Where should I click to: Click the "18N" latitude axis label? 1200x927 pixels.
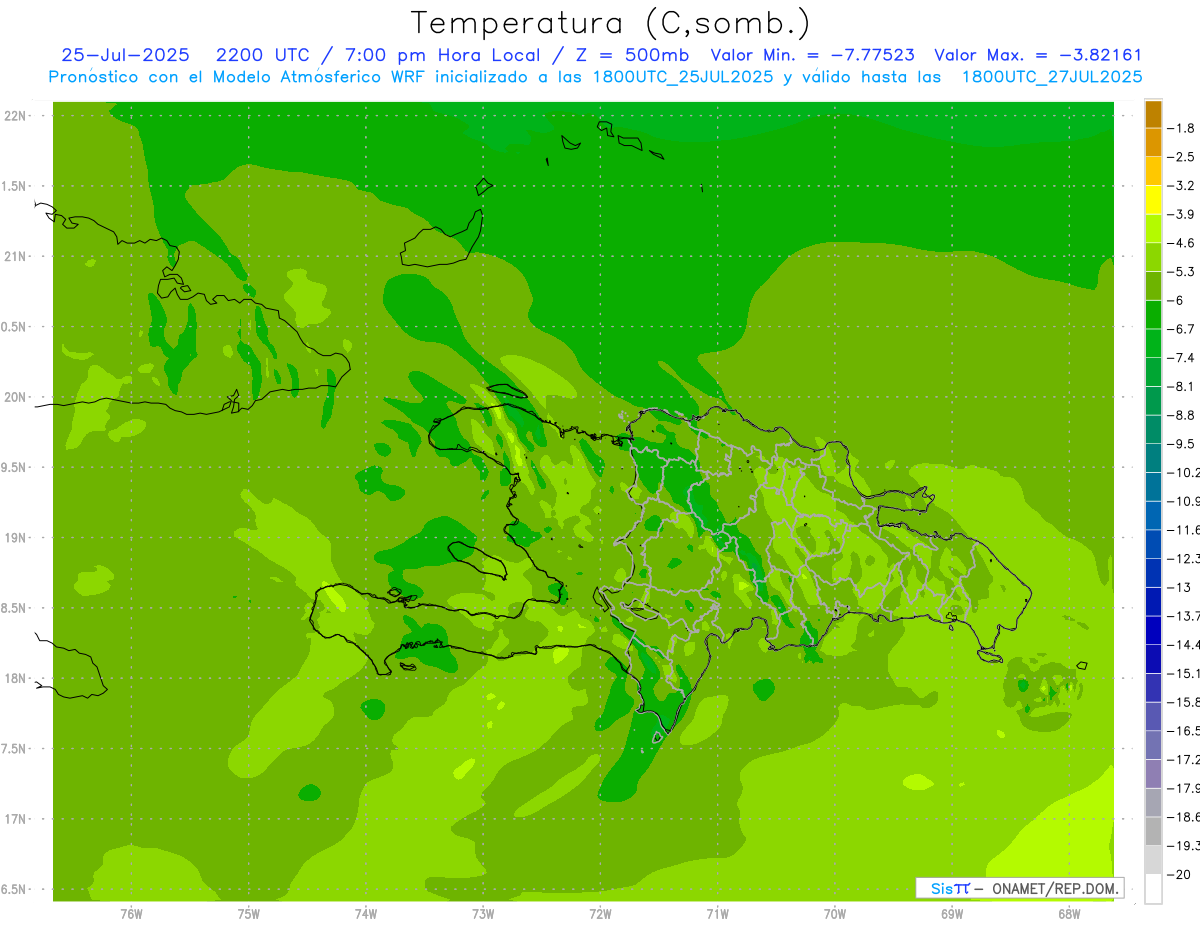pyautogui.click(x=15, y=678)
